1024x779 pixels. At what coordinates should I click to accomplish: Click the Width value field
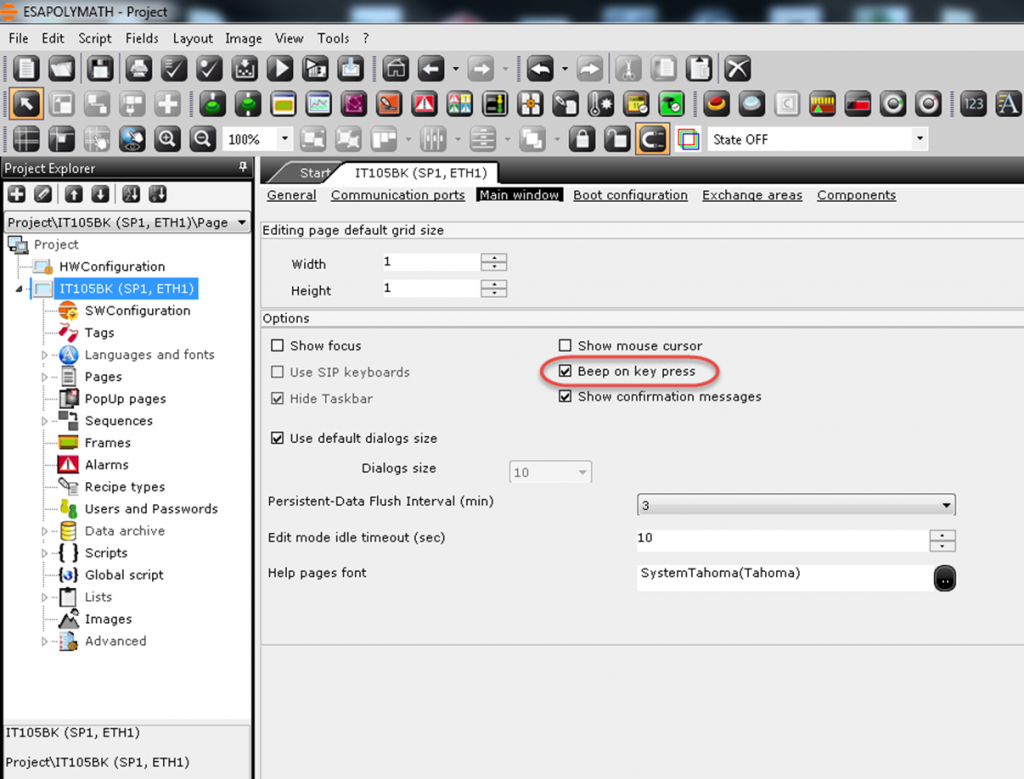[432, 262]
